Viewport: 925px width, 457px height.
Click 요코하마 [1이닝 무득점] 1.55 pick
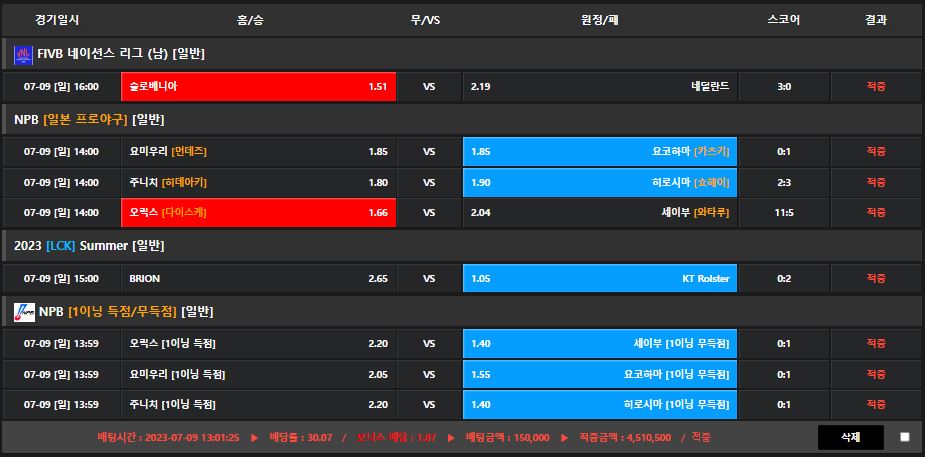(599, 374)
